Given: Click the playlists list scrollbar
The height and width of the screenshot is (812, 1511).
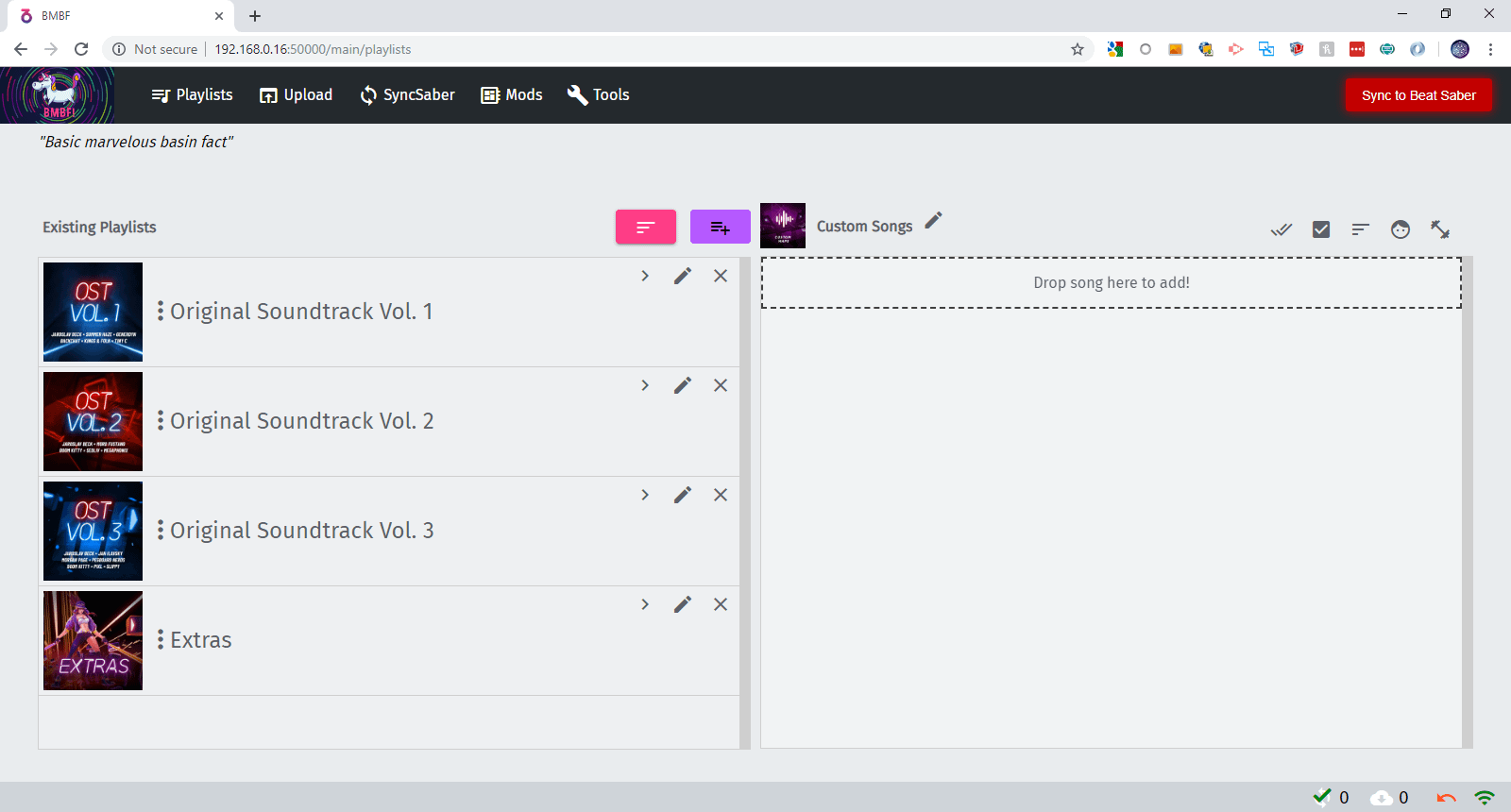Looking at the screenshot, I should [745, 502].
